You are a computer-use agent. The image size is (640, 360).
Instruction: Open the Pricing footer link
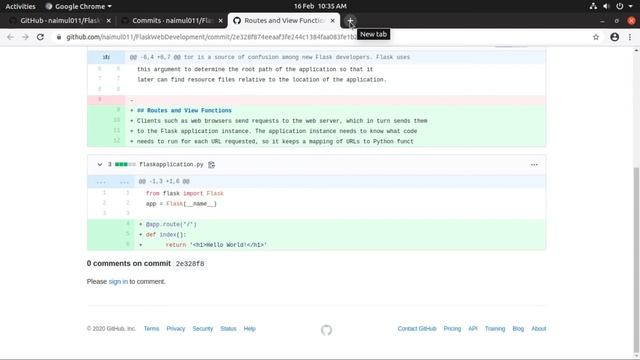pos(452,329)
